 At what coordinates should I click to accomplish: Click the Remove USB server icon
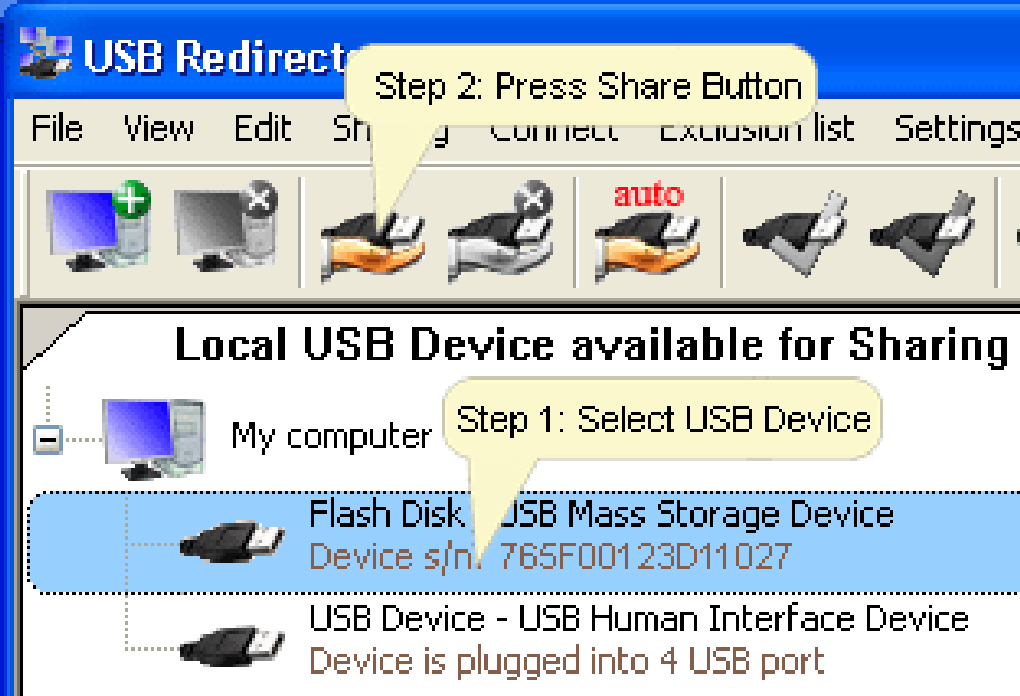pos(226,226)
